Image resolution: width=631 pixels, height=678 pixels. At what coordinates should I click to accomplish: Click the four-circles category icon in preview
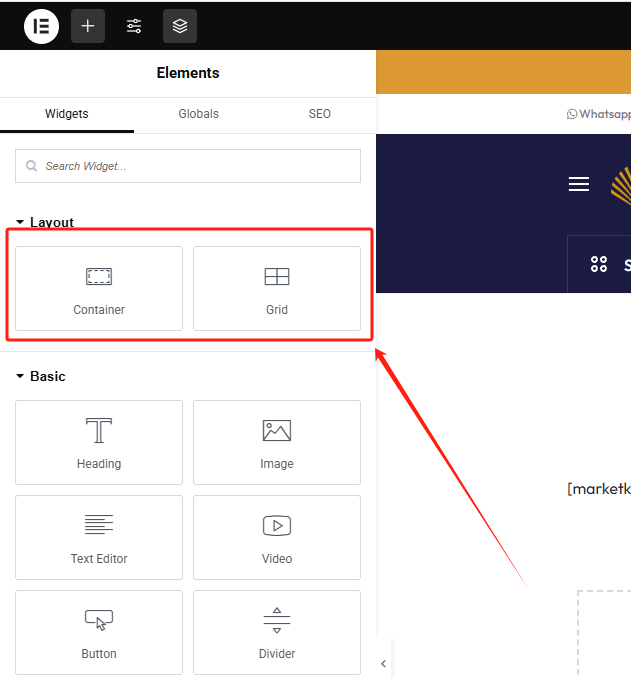599,264
